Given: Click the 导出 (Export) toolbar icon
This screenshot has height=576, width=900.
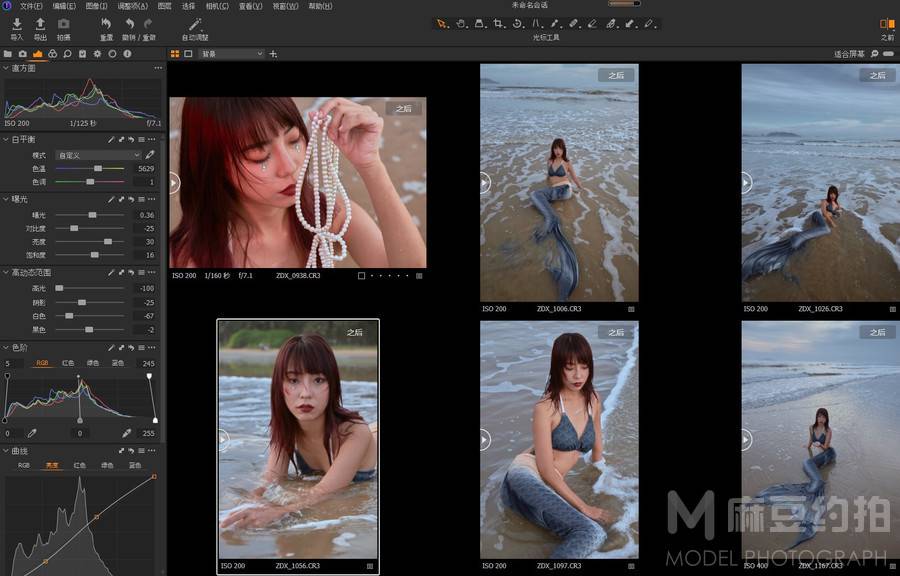Looking at the screenshot, I should [40, 24].
